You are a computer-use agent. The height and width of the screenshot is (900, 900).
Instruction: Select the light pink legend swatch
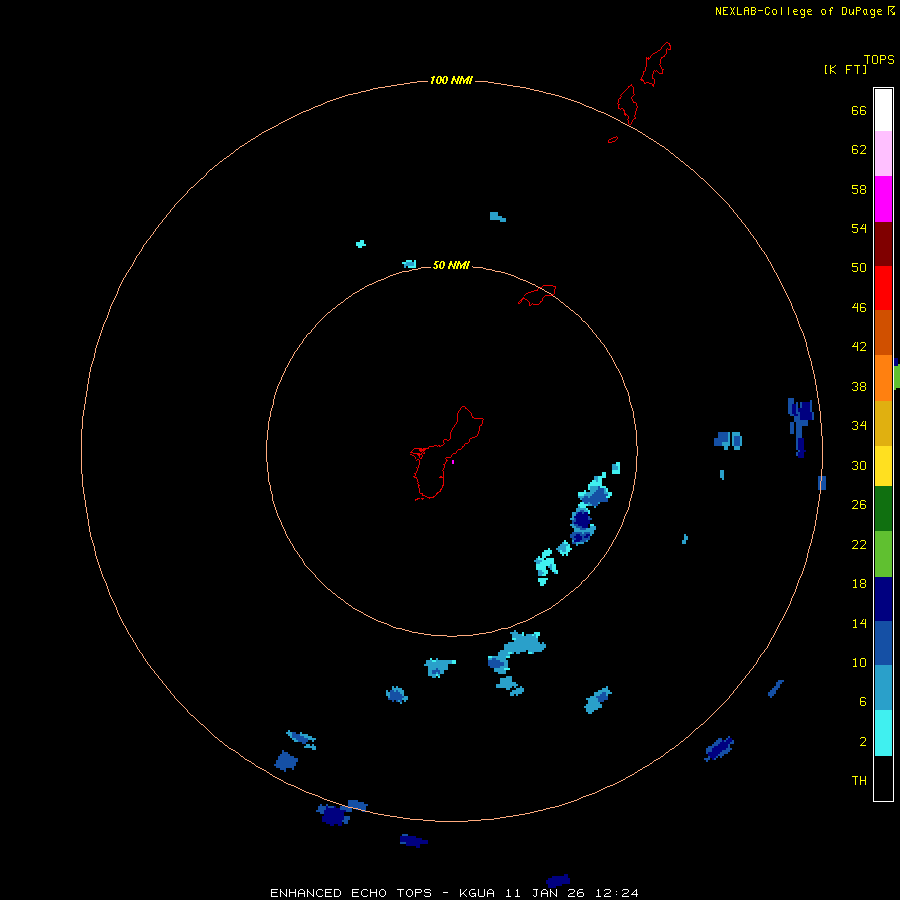[x=883, y=153]
